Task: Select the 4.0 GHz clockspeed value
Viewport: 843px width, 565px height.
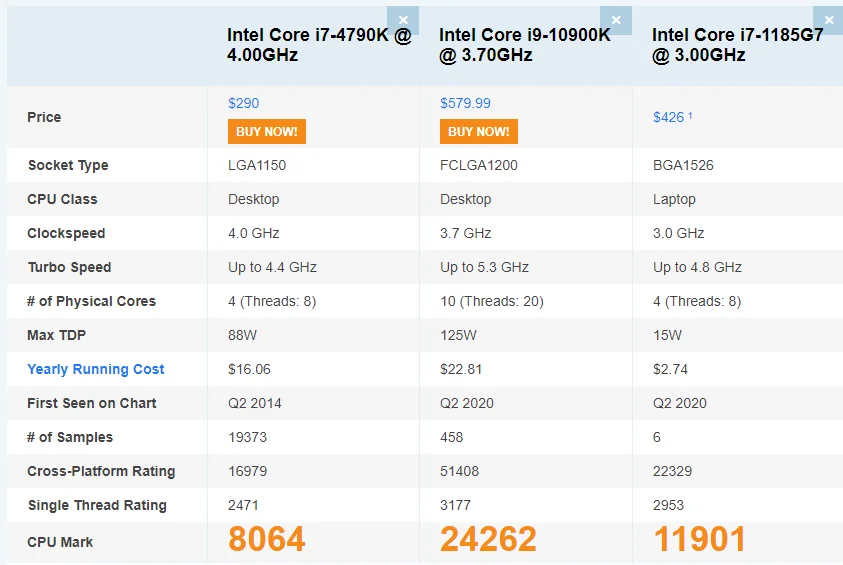Action: click(x=254, y=233)
